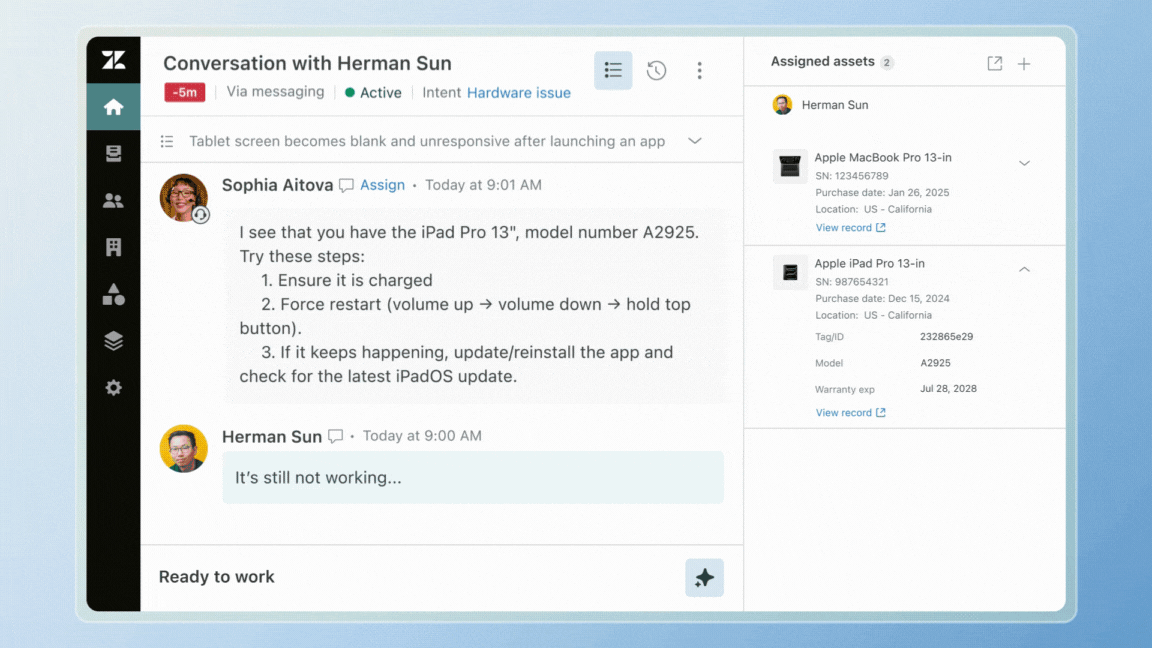1152x648 pixels.
Task: Open the Admin settings gear icon
Action: [x=113, y=388]
